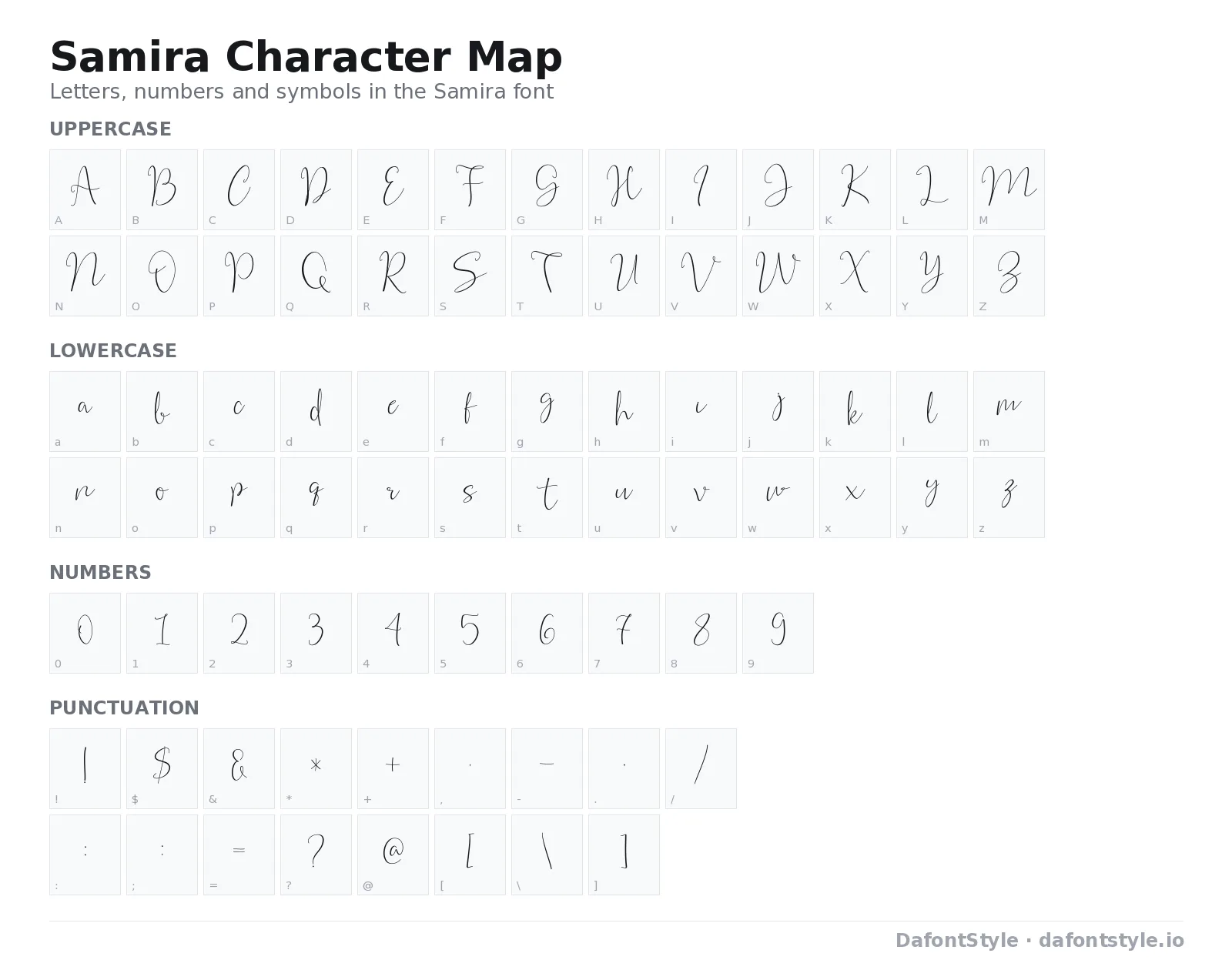Click the Samira Character Map title
The height and width of the screenshot is (970, 1232).
tap(306, 57)
